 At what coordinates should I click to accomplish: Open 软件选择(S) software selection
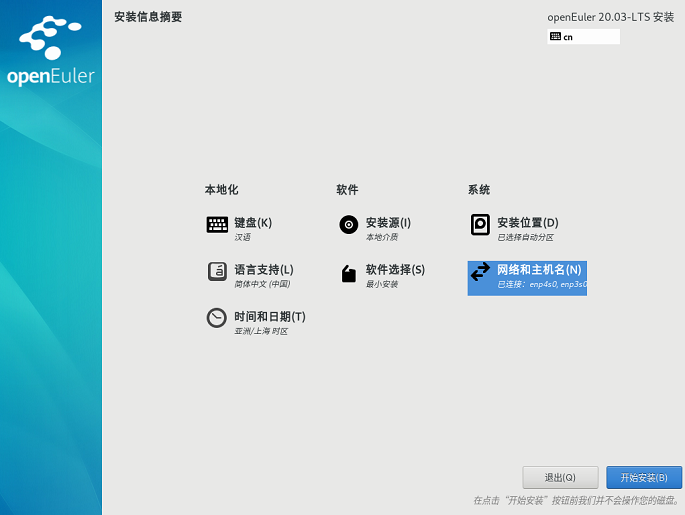pos(395,270)
